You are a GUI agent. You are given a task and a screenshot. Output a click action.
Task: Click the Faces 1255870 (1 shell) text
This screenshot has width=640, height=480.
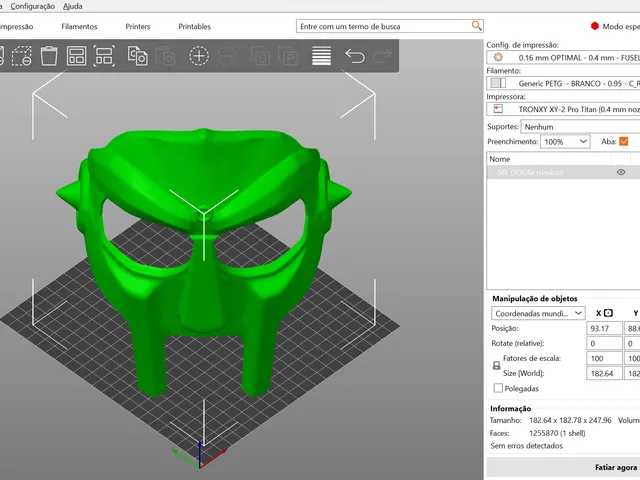[x=557, y=433]
